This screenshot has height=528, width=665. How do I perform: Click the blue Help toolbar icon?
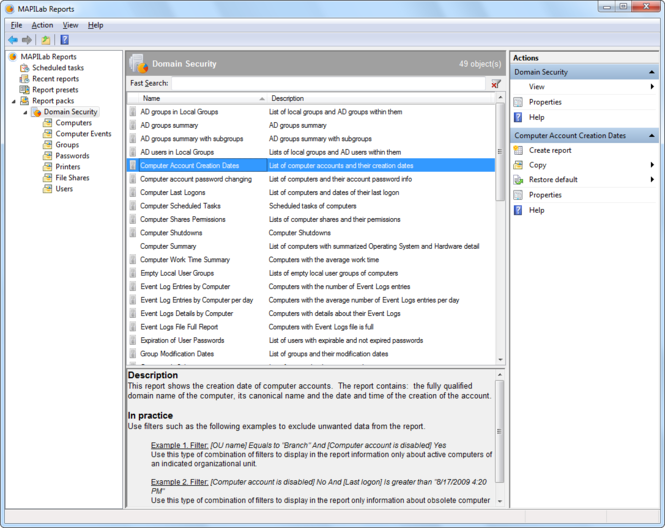[x=64, y=40]
